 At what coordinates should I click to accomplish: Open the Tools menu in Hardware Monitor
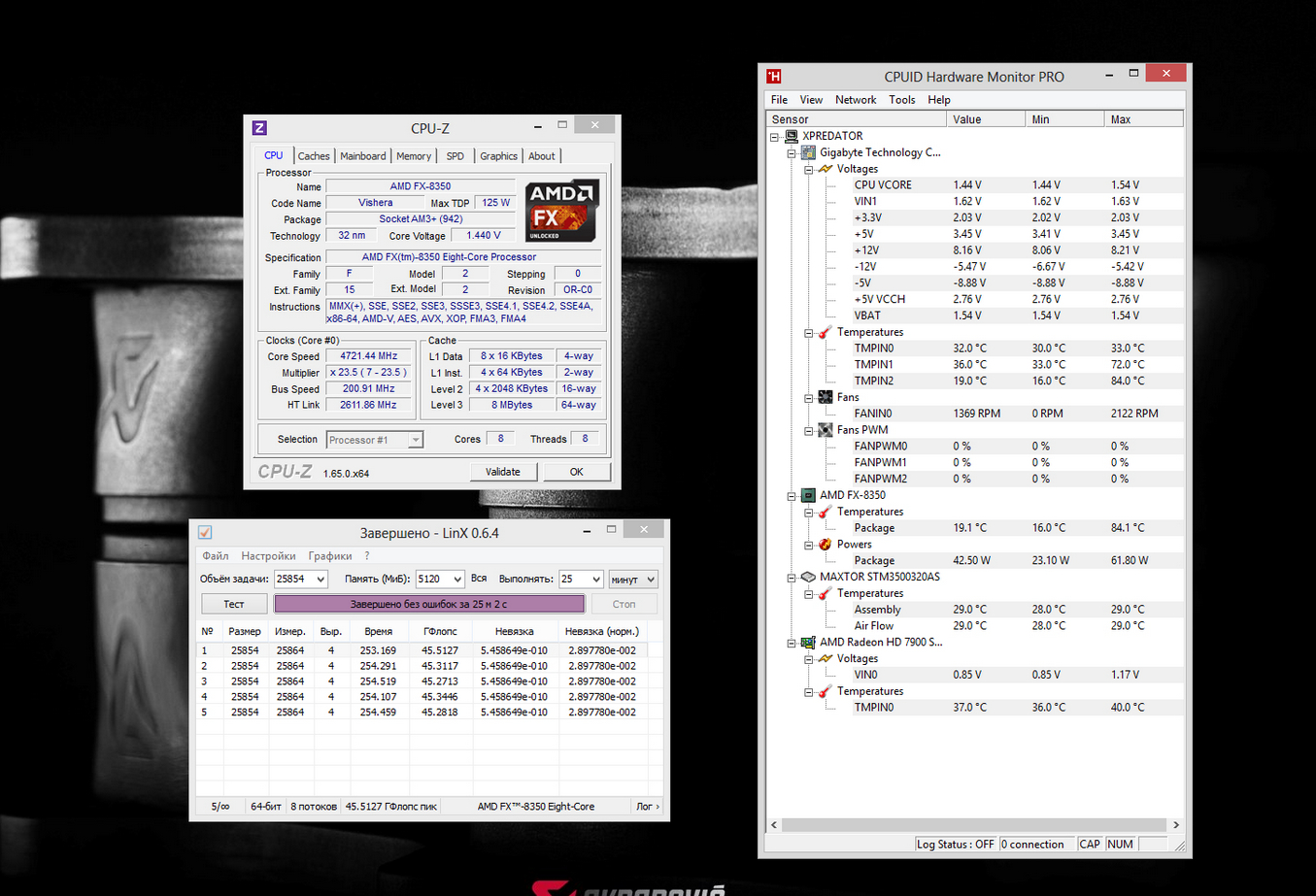point(901,100)
